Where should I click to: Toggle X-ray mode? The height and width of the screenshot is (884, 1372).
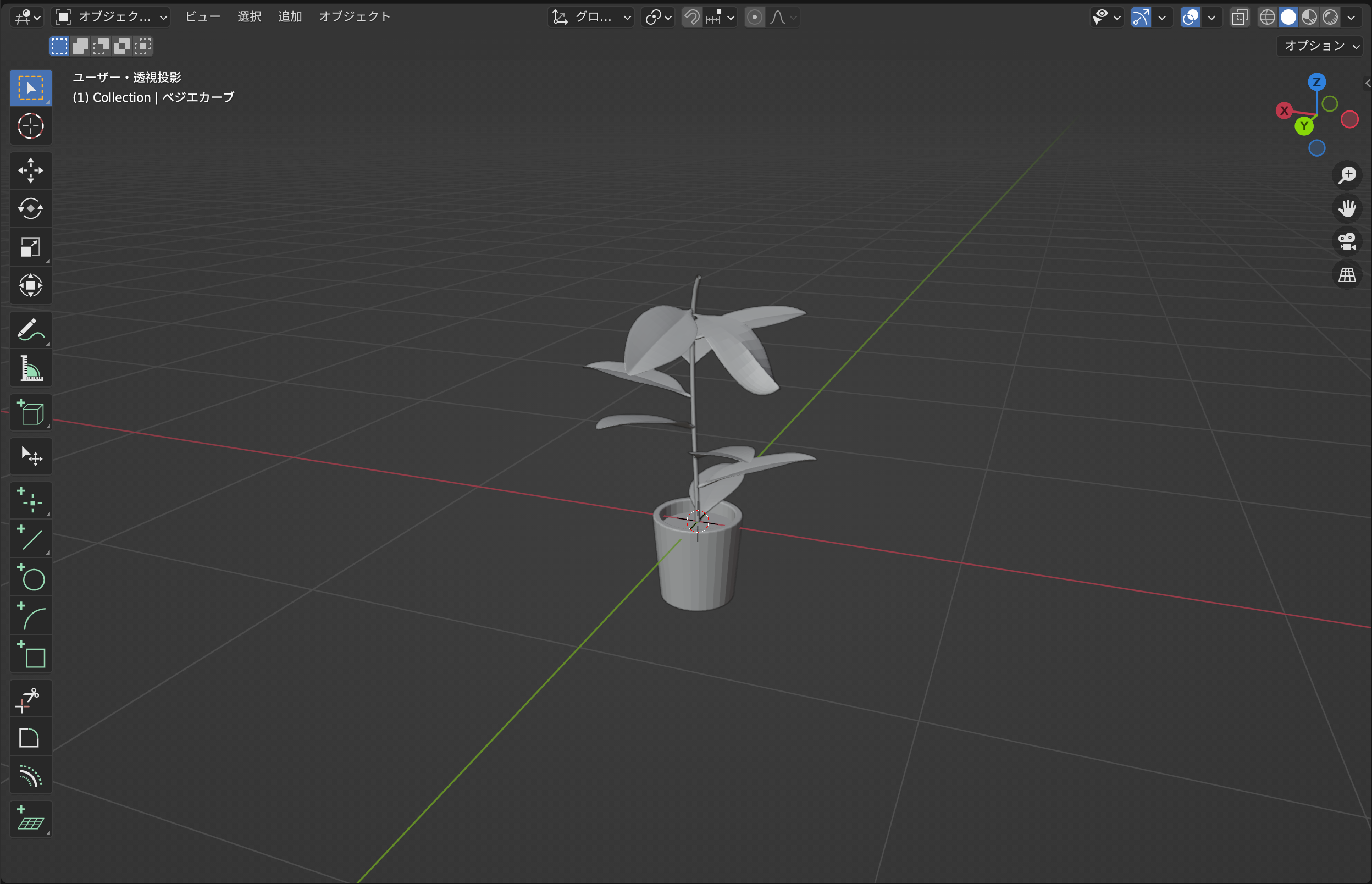point(1240,17)
